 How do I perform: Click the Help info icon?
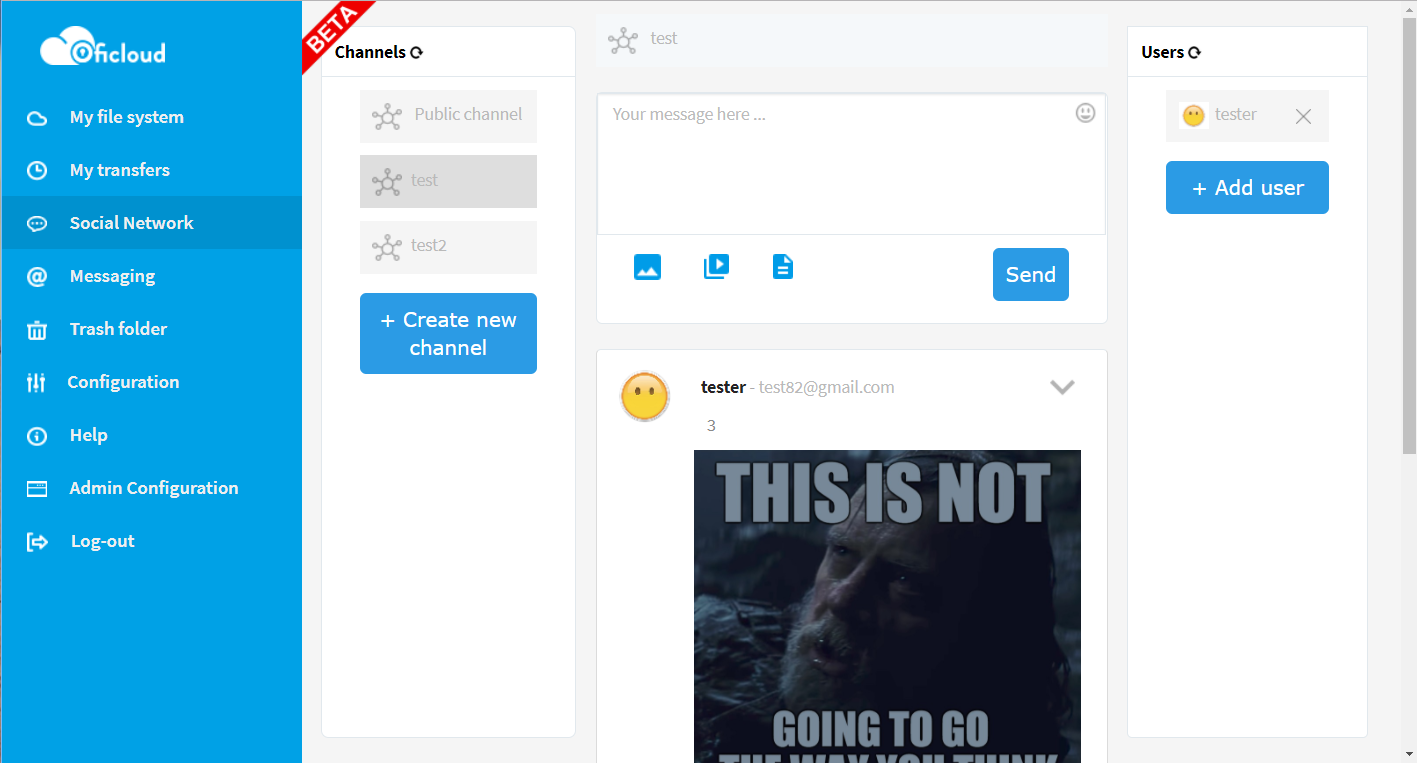(x=37, y=435)
